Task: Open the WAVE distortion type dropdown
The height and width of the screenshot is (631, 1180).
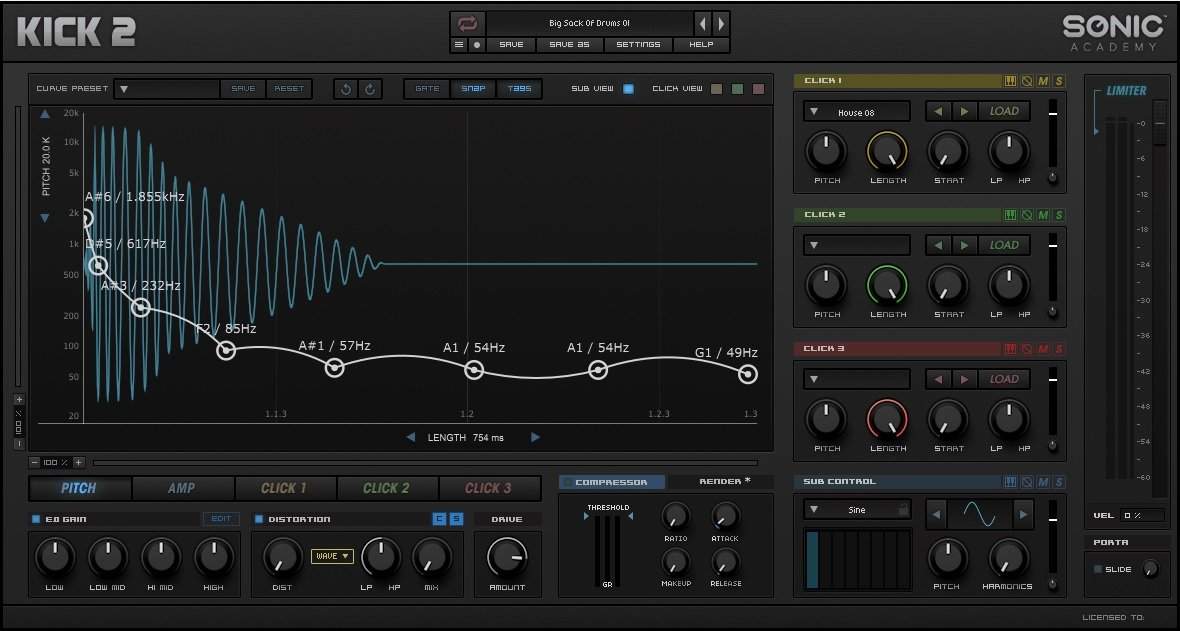Action: (x=332, y=556)
